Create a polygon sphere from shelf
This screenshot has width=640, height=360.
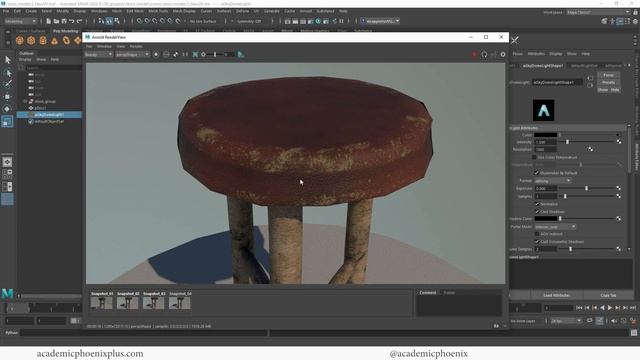[x=20, y=40]
